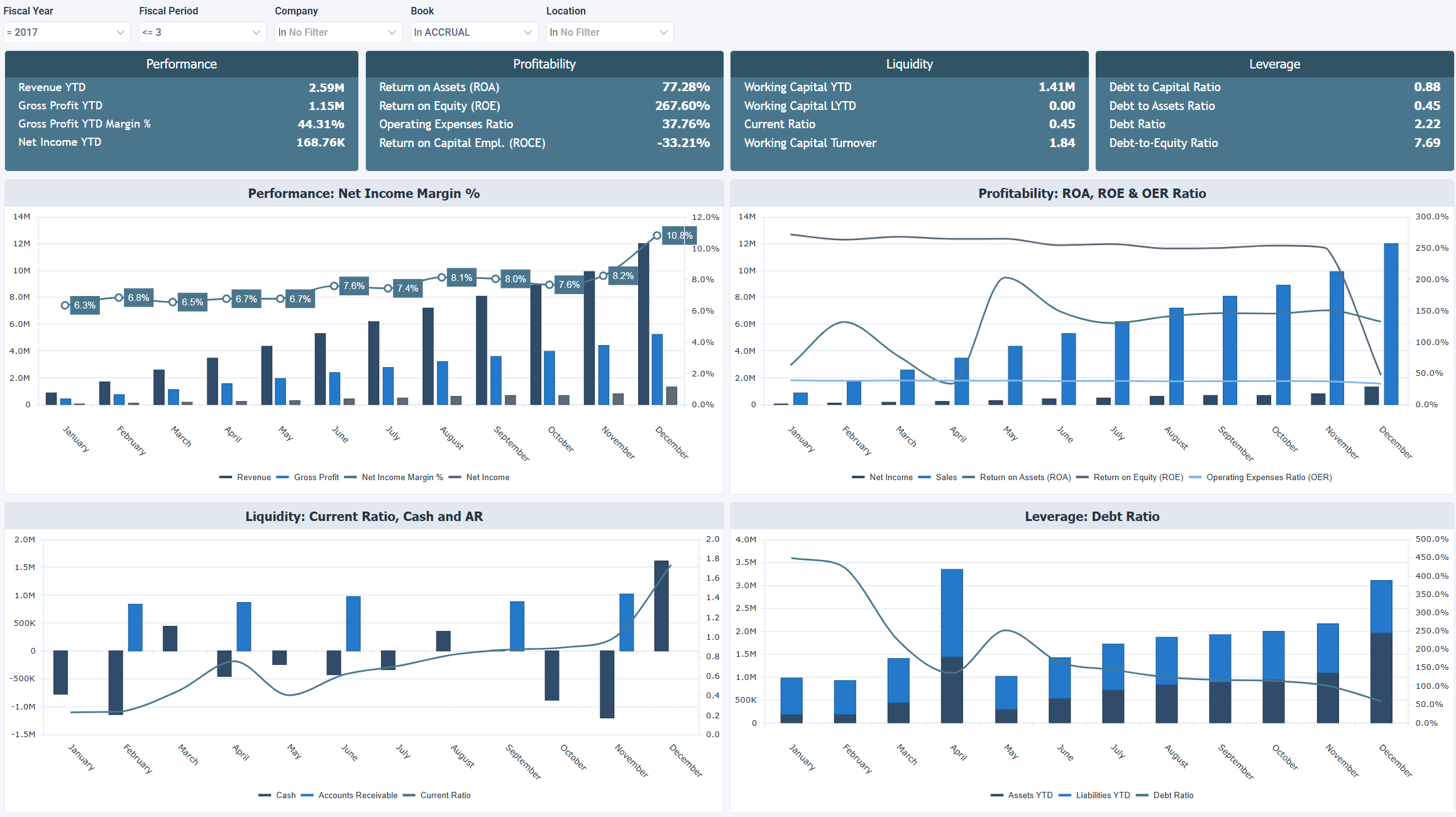Open the Fiscal Period filter dropdown
Viewport: 1456px width, 817px height.
(201, 32)
